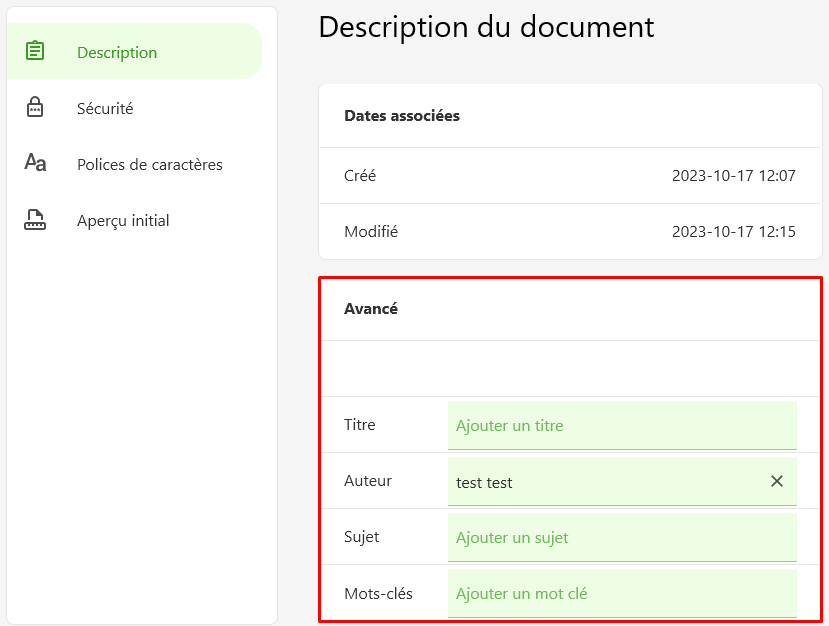Image resolution: width=829 pixels, height=626 pixels.
Task: Click into the Auteur field containing test test
Action: pyautogui.click(x=608, y=482)
